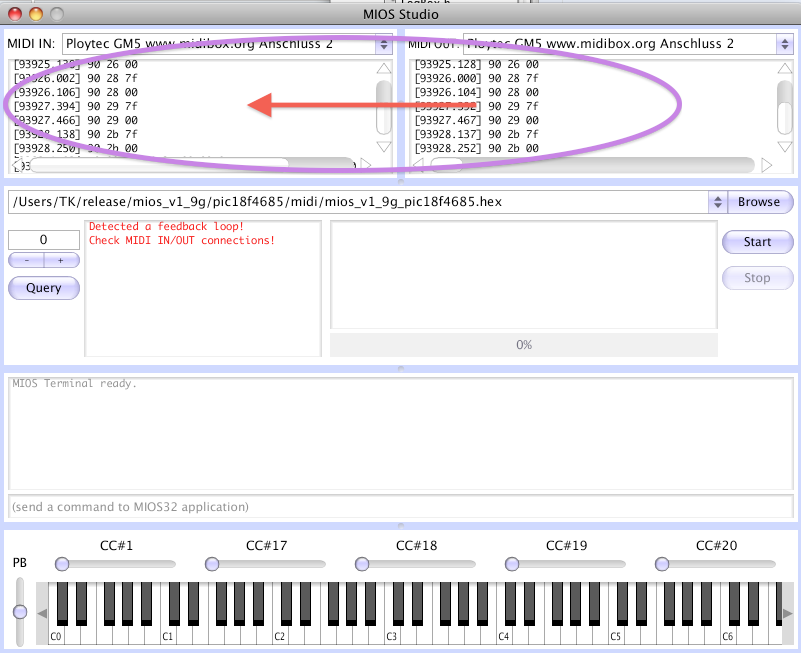Click the disabled Stop button
Viewport: 801px width, 653px height.
coord(758,278)
